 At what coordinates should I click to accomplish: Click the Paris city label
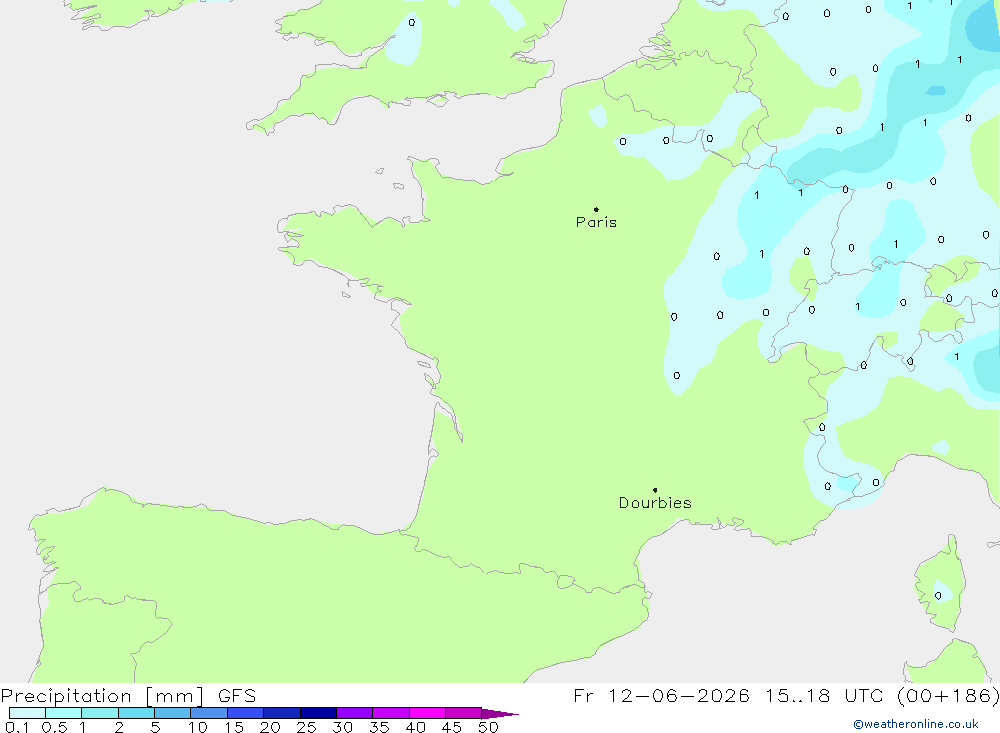[x=596, y=222]
